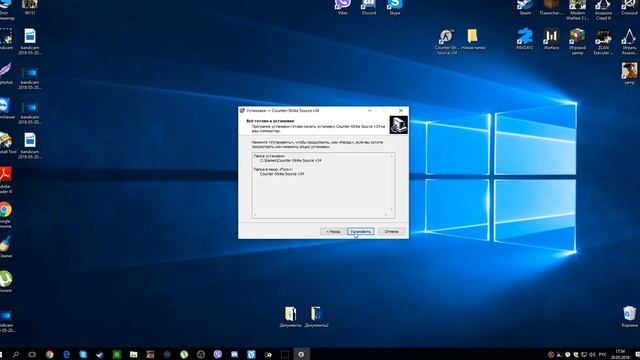Select the Discord desktop shortcut
640x360 pixels.
(x=369, y=7)
